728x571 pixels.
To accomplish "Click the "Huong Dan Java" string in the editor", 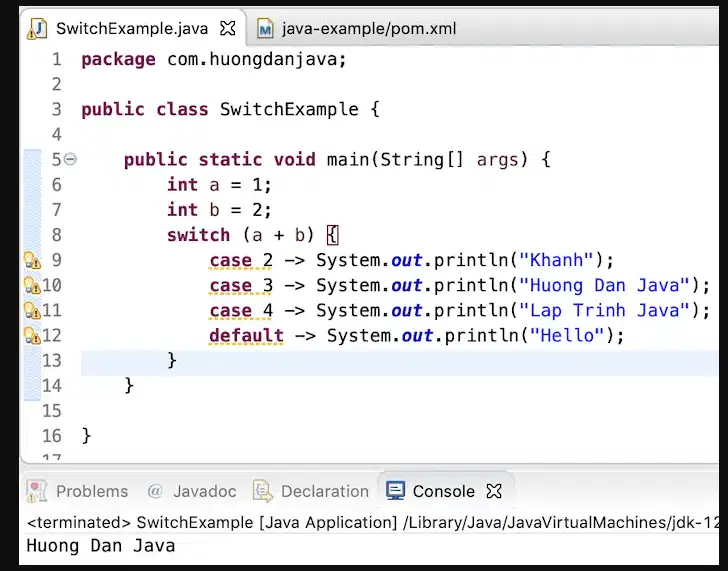I will tap(604, 285).
